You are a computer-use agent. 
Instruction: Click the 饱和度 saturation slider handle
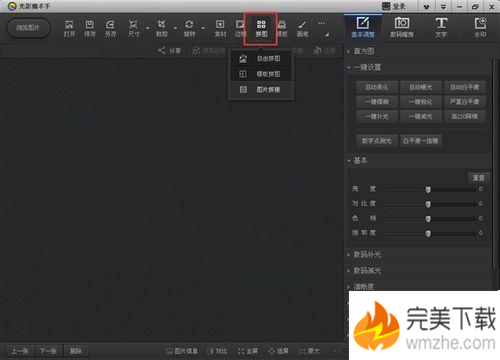428,233
